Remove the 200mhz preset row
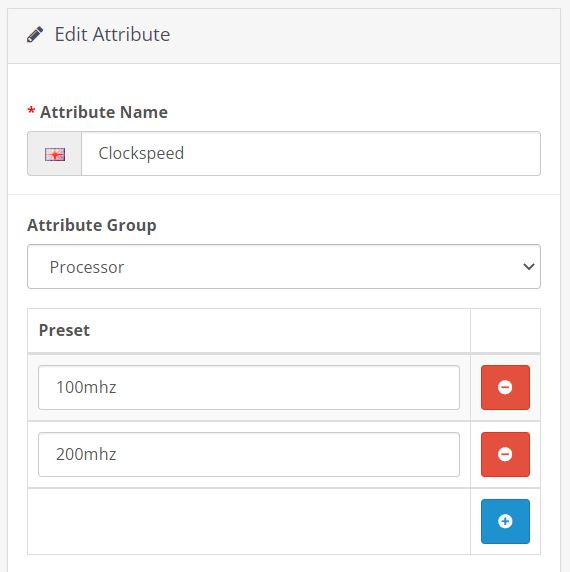This screenshot has width=570, height=572. tap(505, 454)
